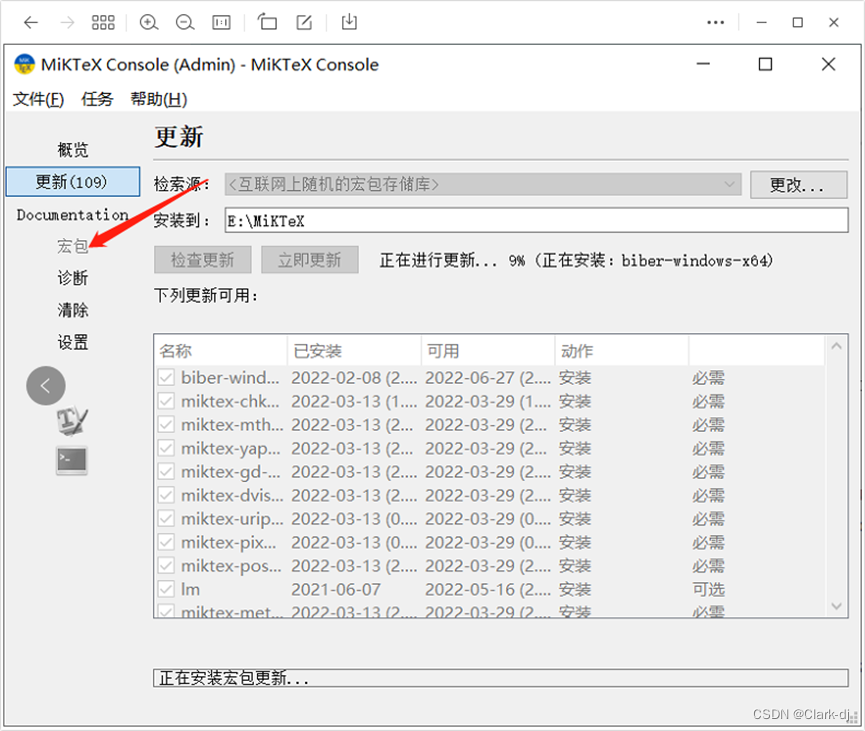The width and height of the screenshot is (865, 731).
Task: Open the 任务 menu
Action: coord(97,99)
